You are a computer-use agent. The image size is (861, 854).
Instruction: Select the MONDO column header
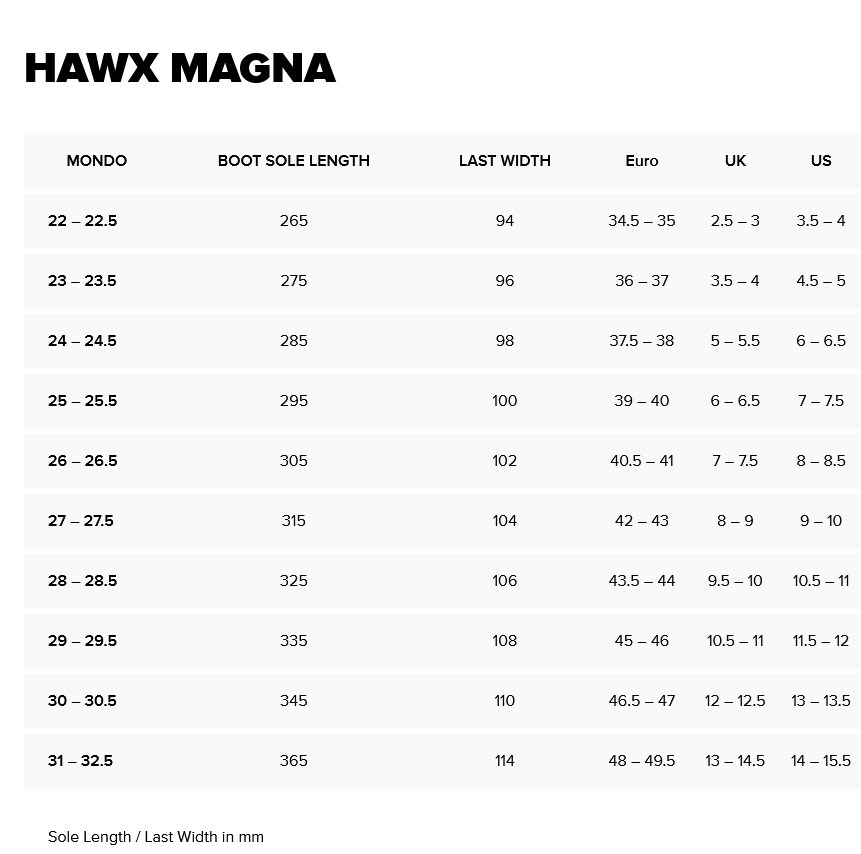pyautogui.click(x=97, y=161)
